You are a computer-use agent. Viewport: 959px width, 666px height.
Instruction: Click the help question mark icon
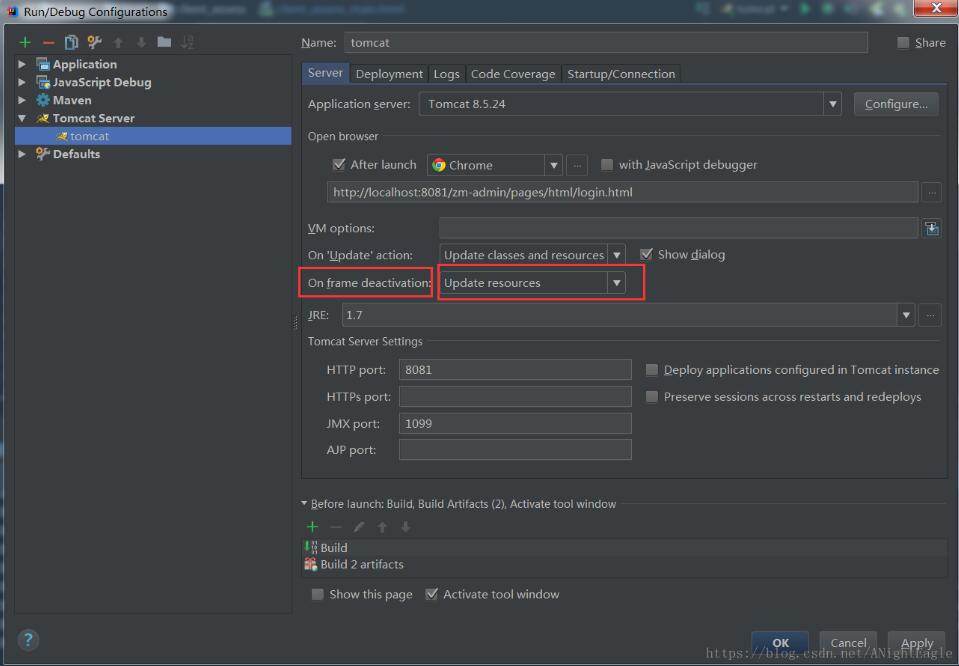tap(28, 640)
